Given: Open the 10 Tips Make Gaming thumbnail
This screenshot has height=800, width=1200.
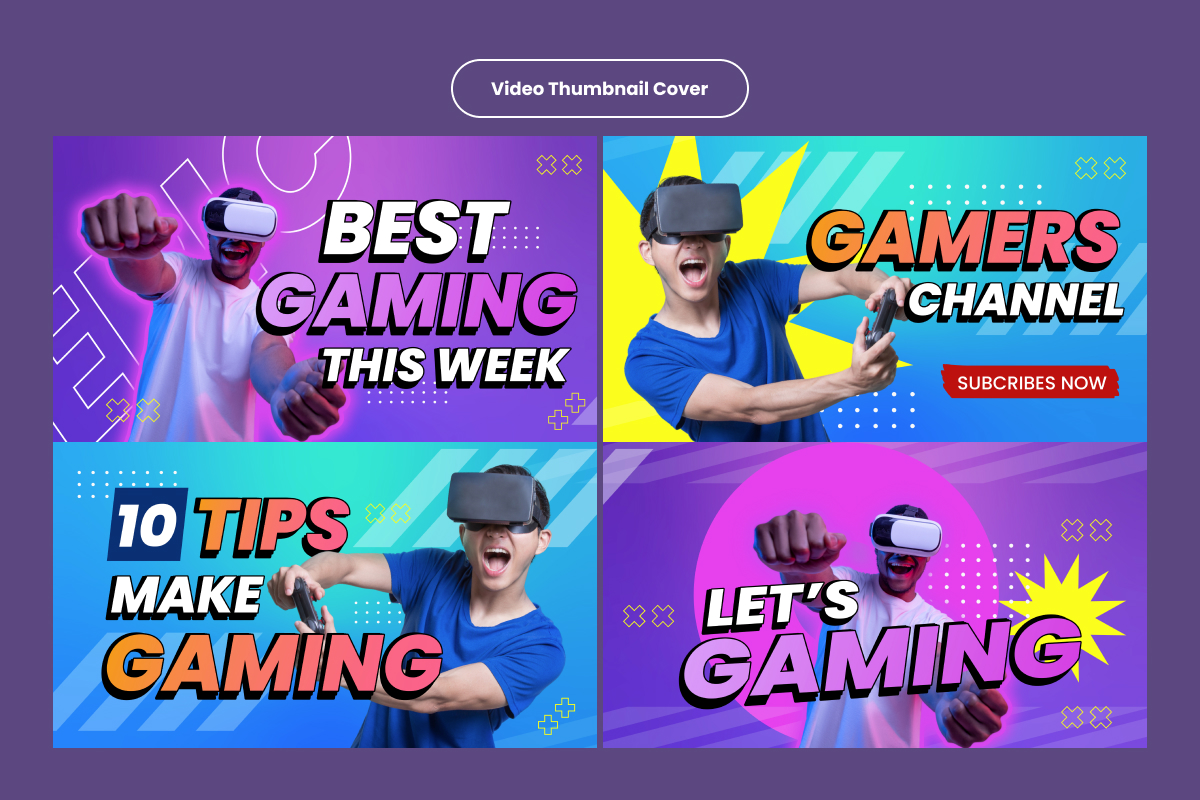Looking at the screenshot, I should [325, 595].
